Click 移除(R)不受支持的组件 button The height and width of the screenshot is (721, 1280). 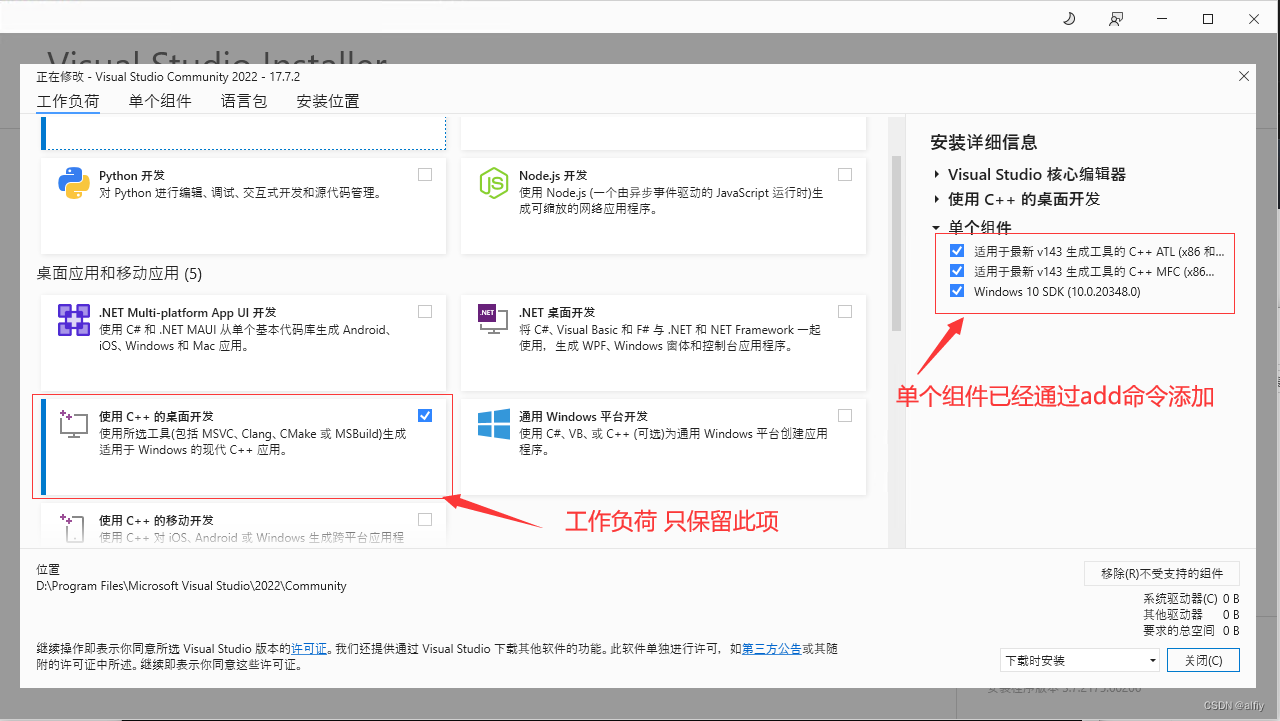(x=1162, y=573)
